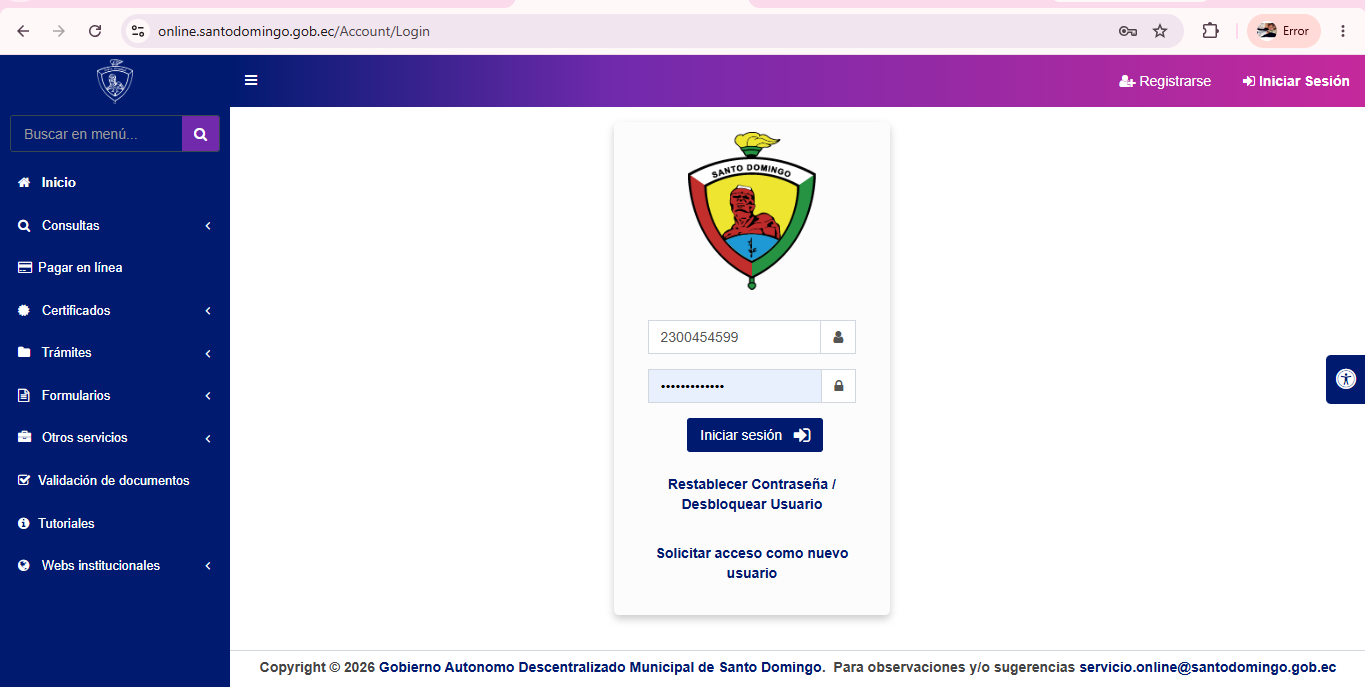Open Validación de documentos menu item
Screen dimensions: 1365x687
(115, 480)
